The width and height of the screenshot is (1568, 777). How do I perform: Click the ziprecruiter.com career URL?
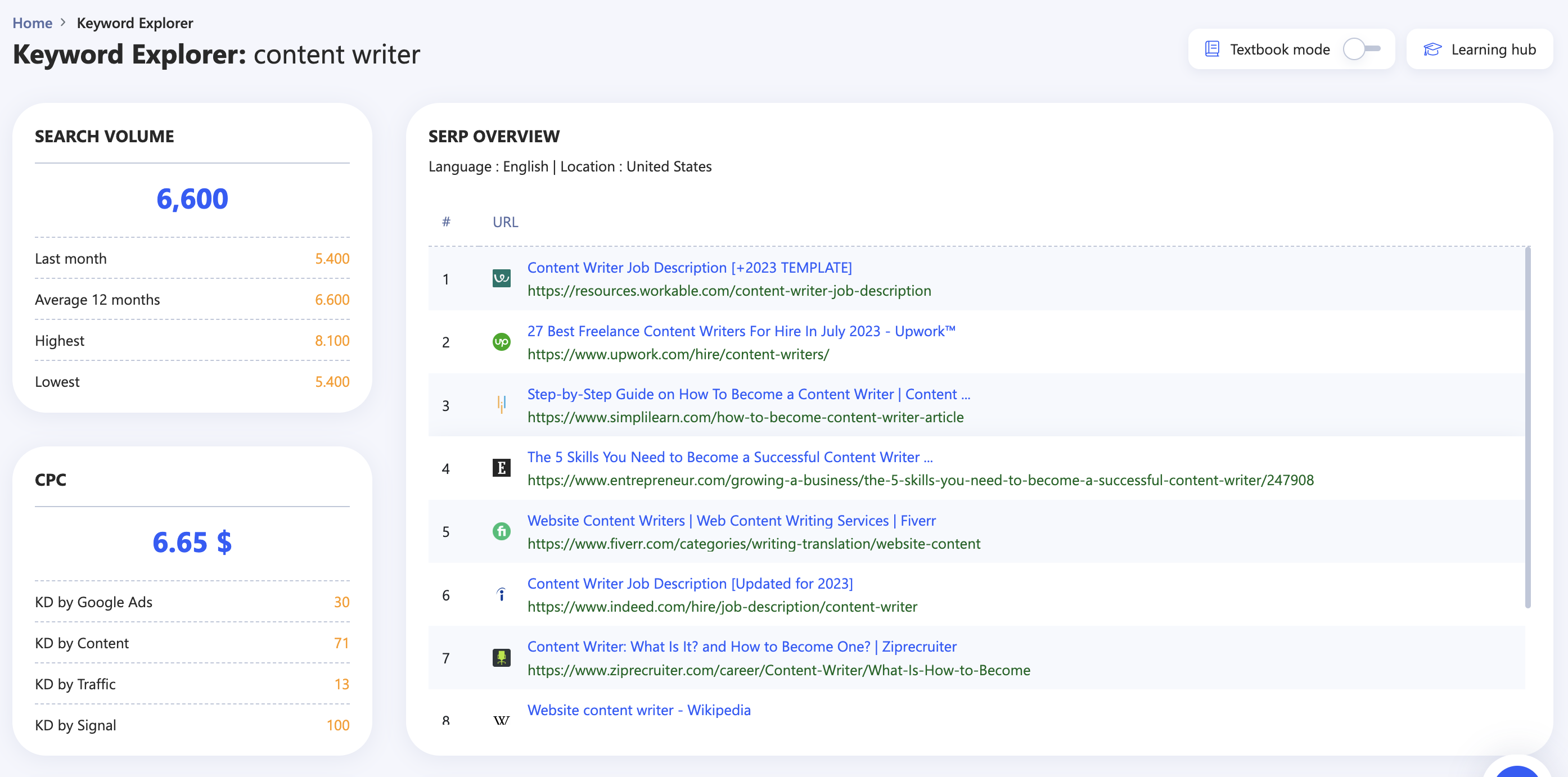[778, 670]
